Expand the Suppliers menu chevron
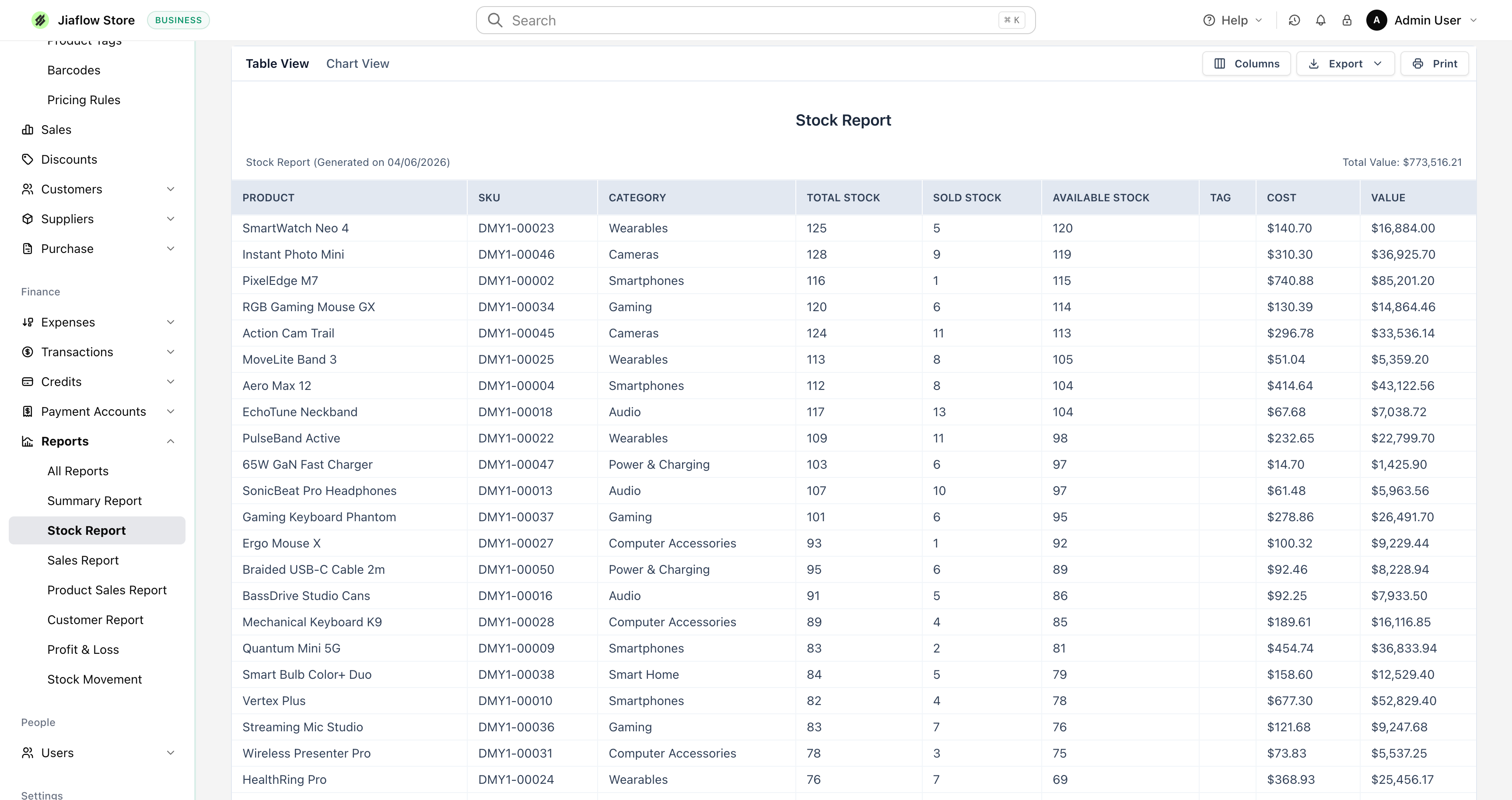The image size is (1512, 800). click(170, 219)
